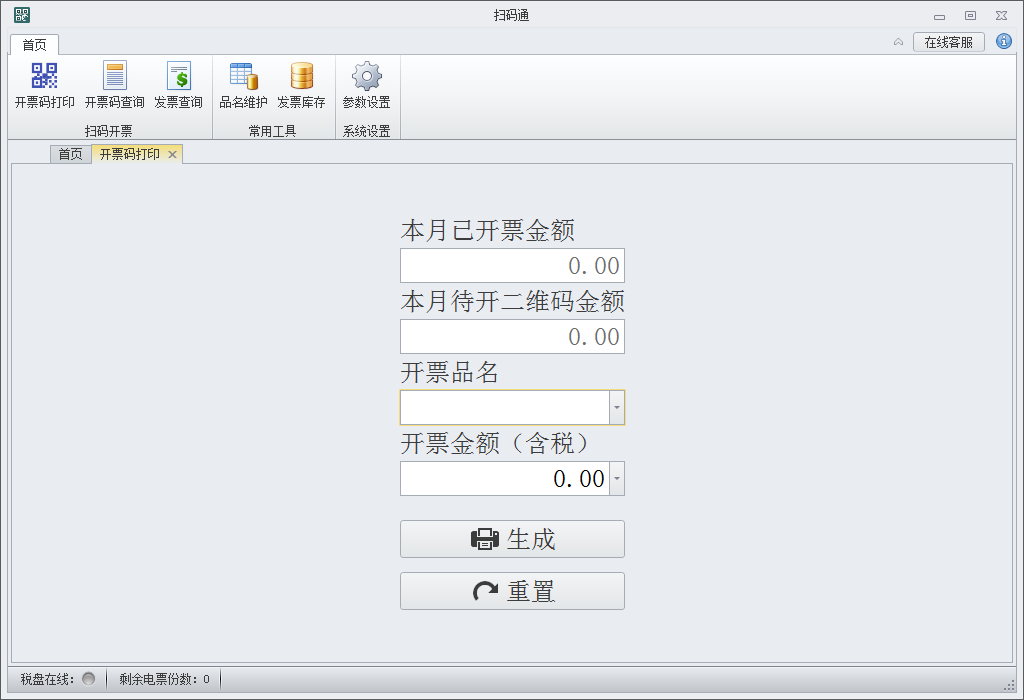
Task: Select the 开票码打印 document tab
Action: 129,154
